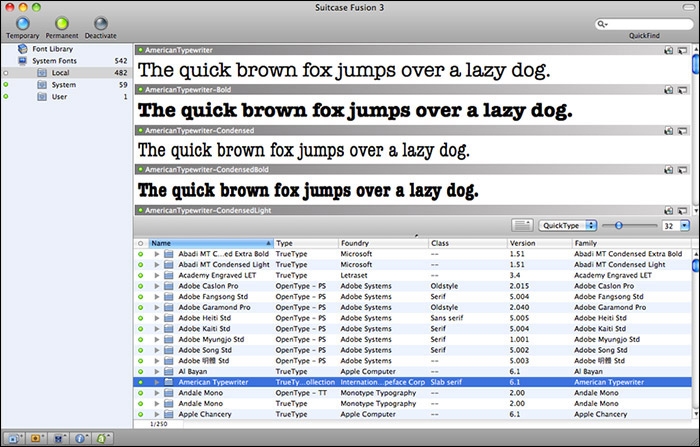Select the Font Library icon in sidebar
Image resolution: width=700 pixels, height=447 pixels.
point(22,49)
